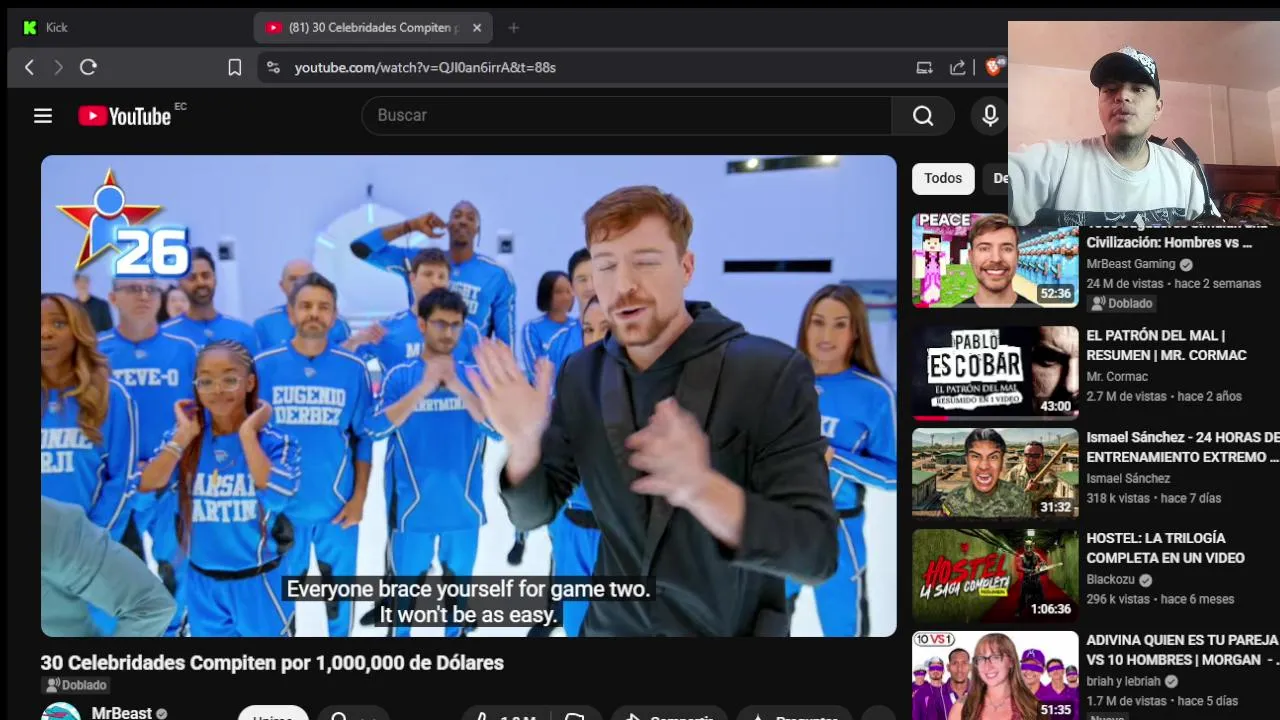Viewport: 1280px width, 720px height.
Task: Open the MrBeast Gaming channel link
Action: pos(1131,264)
